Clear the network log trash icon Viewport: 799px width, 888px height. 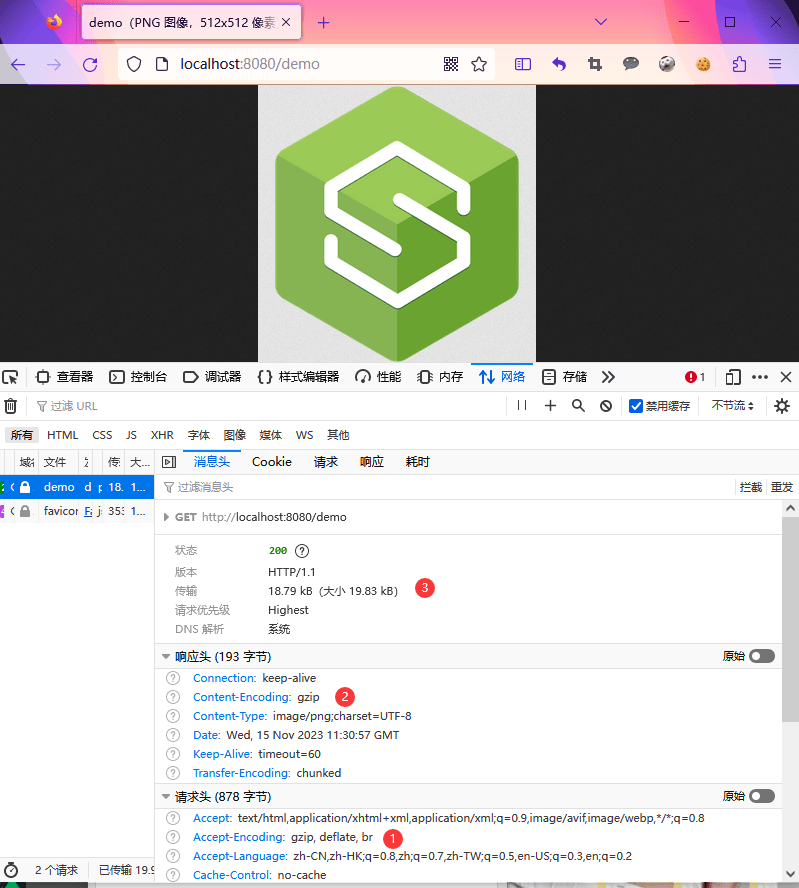(x=11, y=406)
